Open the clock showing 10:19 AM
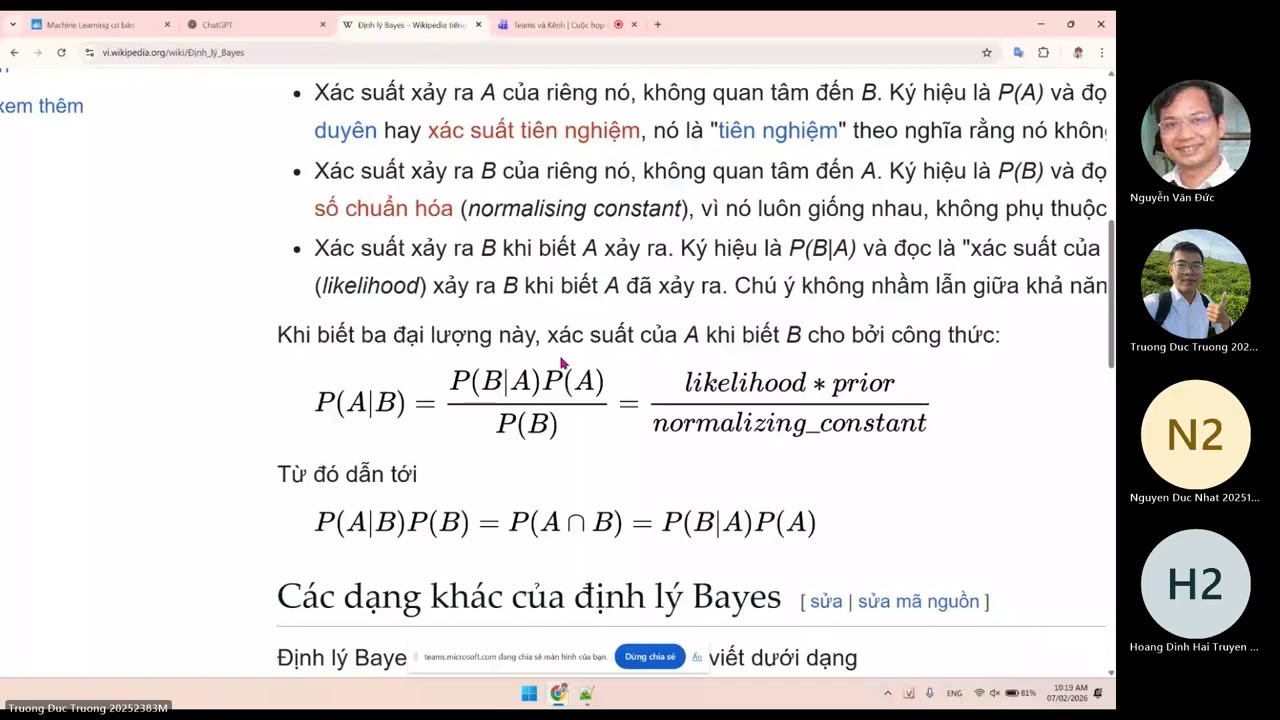 point(1069,693)
